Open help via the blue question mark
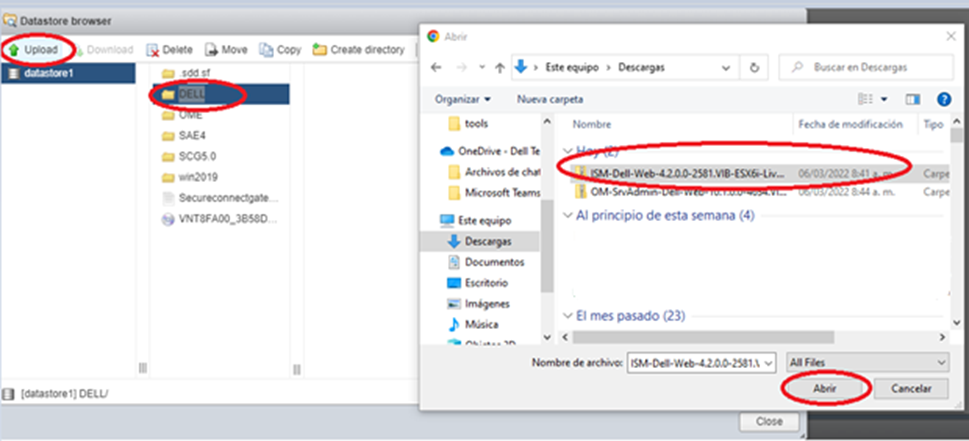Screen dimensions: 969x441 [x=944, y=99]
